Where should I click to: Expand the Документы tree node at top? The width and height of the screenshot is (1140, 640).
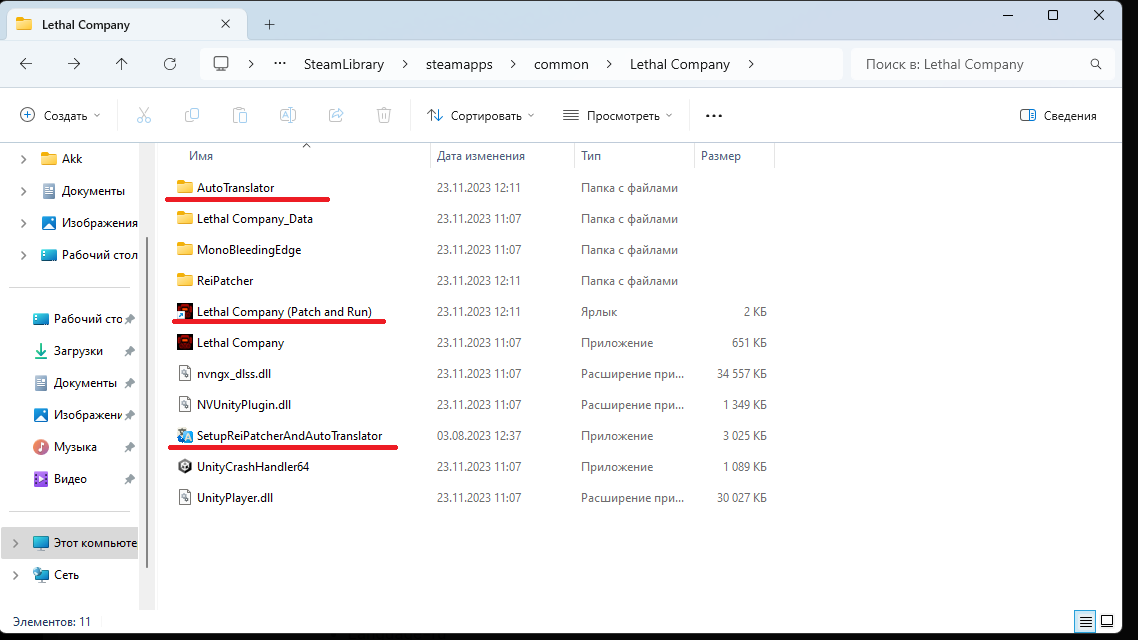pos(23,191)
